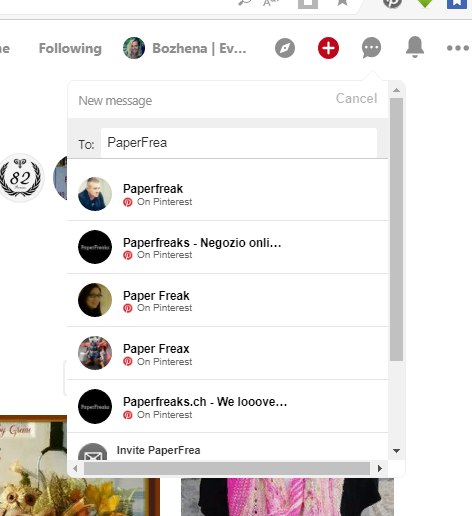Click the vertical scrollbar thumb
The height and width of the screenshot is (516, 472).
tap(396, 229)
